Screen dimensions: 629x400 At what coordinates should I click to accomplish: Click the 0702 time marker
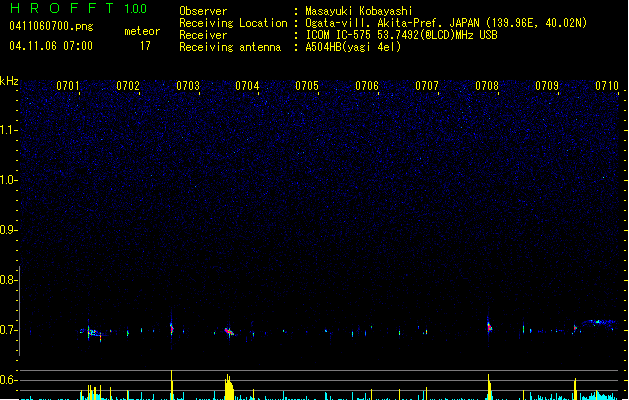128,86
